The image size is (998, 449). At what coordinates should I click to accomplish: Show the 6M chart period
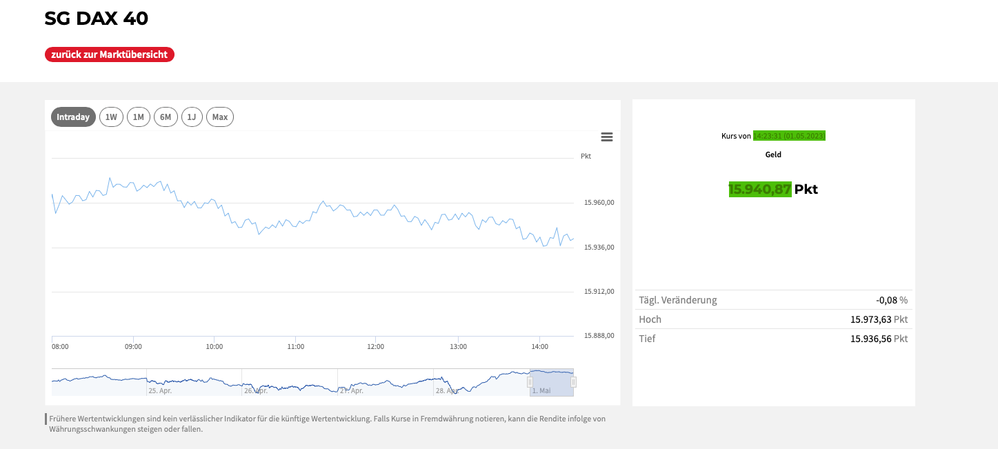tap(165, 117)
